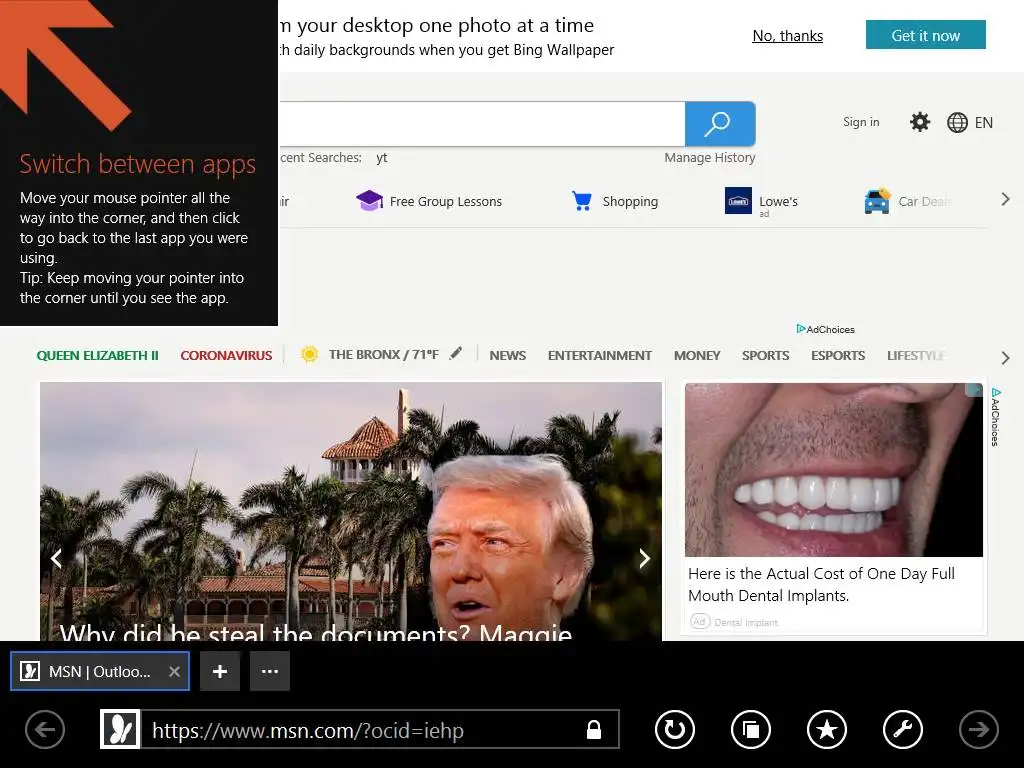Open Shopping cart shortcut
Viewport: 1024px width, 768px height.
click(615, 201)
